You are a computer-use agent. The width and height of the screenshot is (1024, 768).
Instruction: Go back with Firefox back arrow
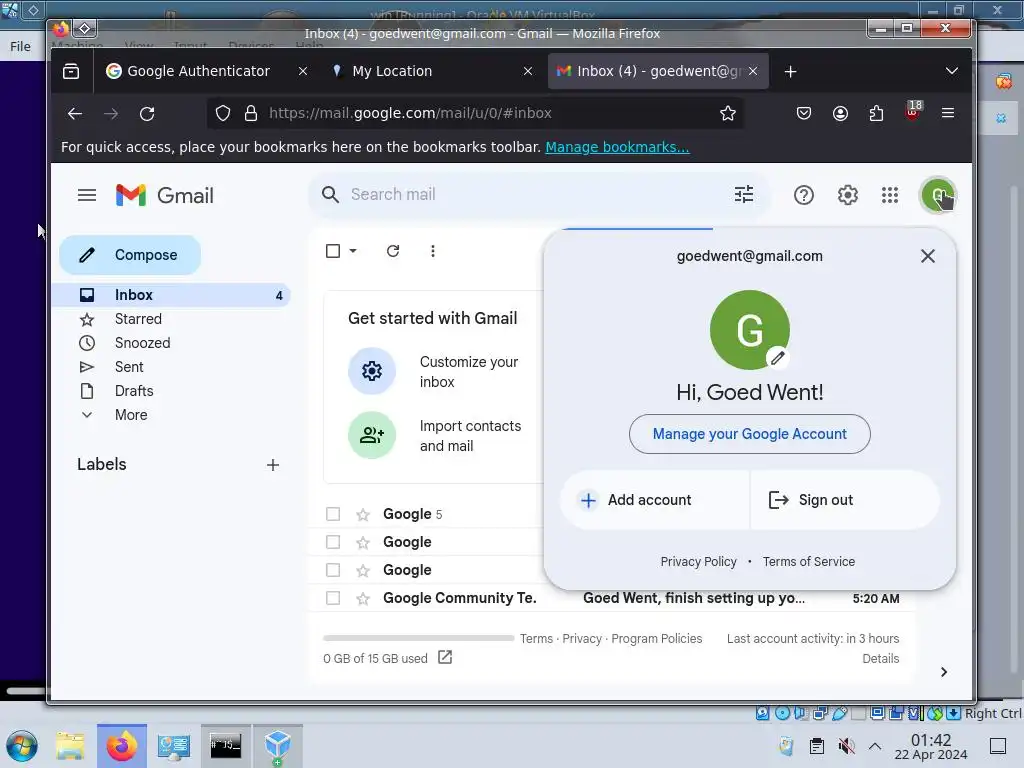[74, 114]
